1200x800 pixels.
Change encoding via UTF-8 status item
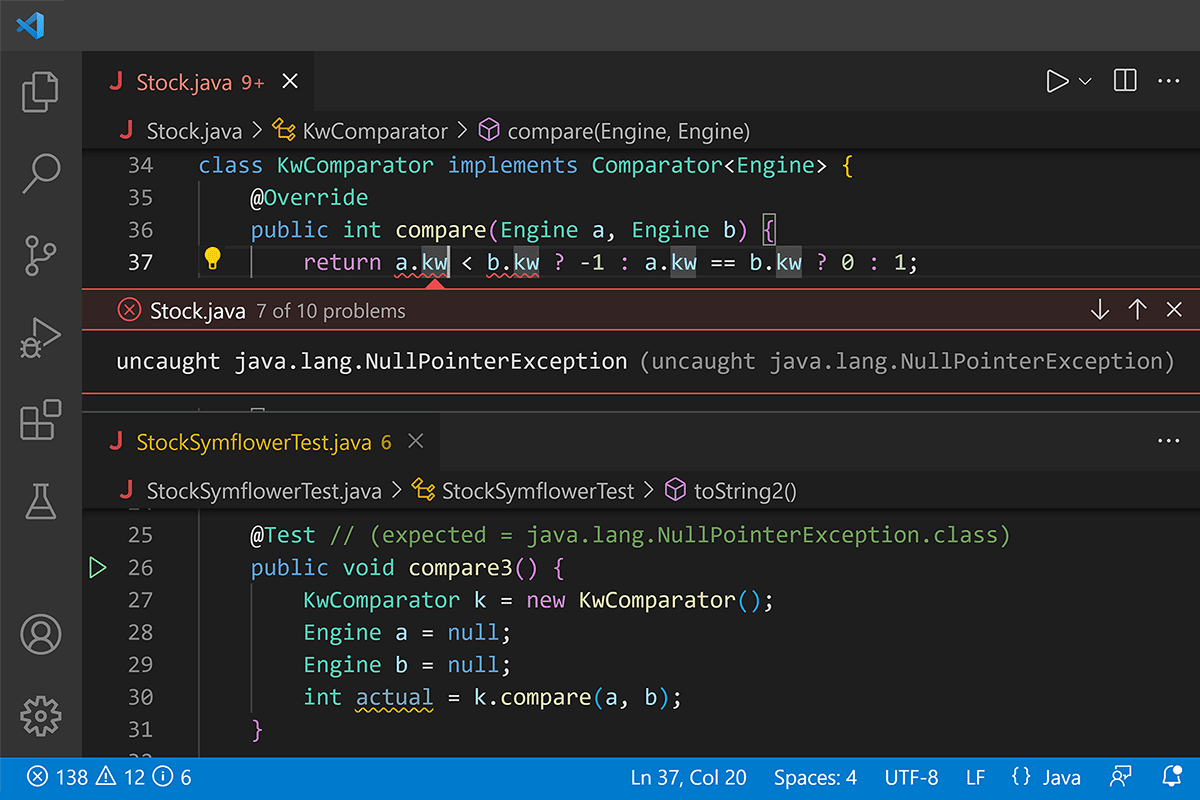click(911, 777)
